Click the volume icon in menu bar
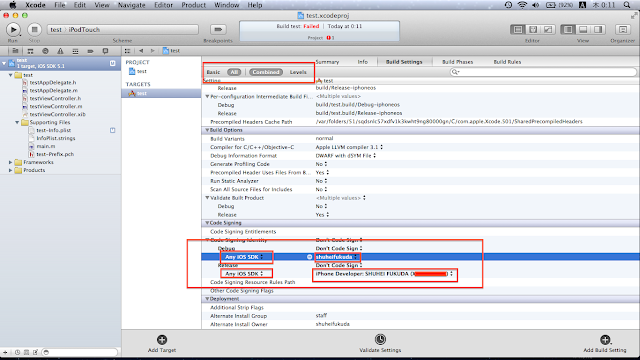The image size is (640, 360). [x=536, y=5]
